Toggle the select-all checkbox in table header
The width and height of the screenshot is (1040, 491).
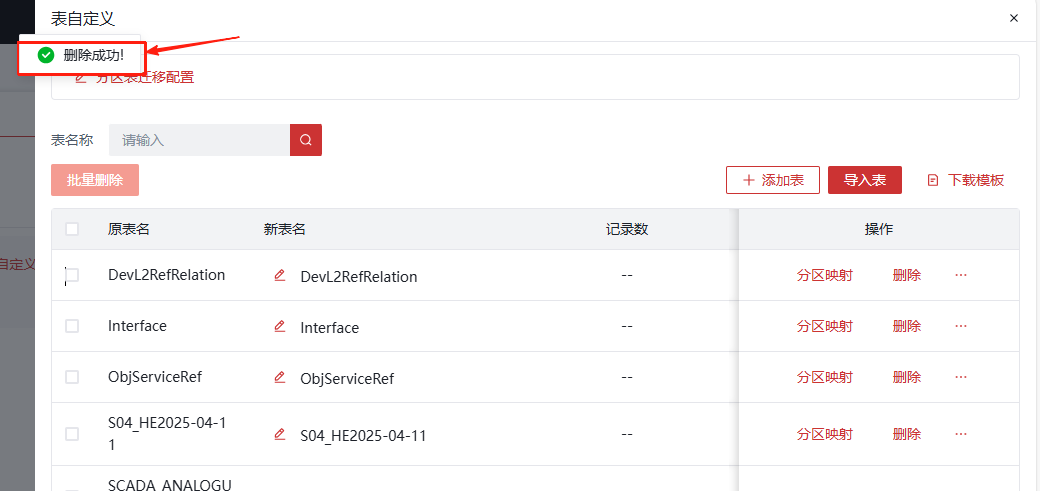click(x=72, y=229)
